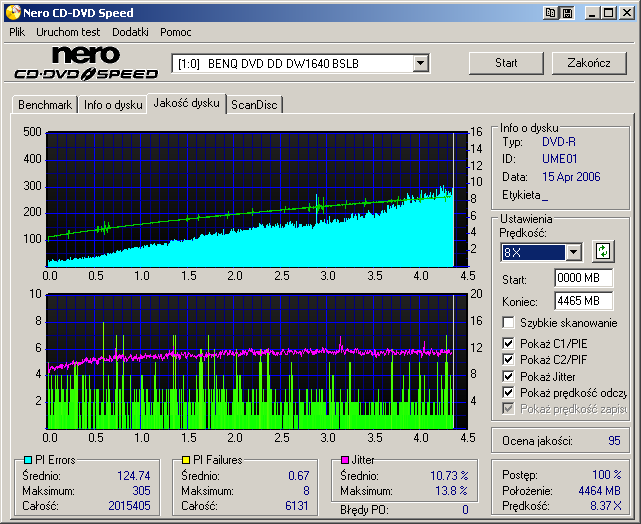This screenshot has height=524, width=641.
Task: Click the green refresh speed icon
Action: click(603, 251)
